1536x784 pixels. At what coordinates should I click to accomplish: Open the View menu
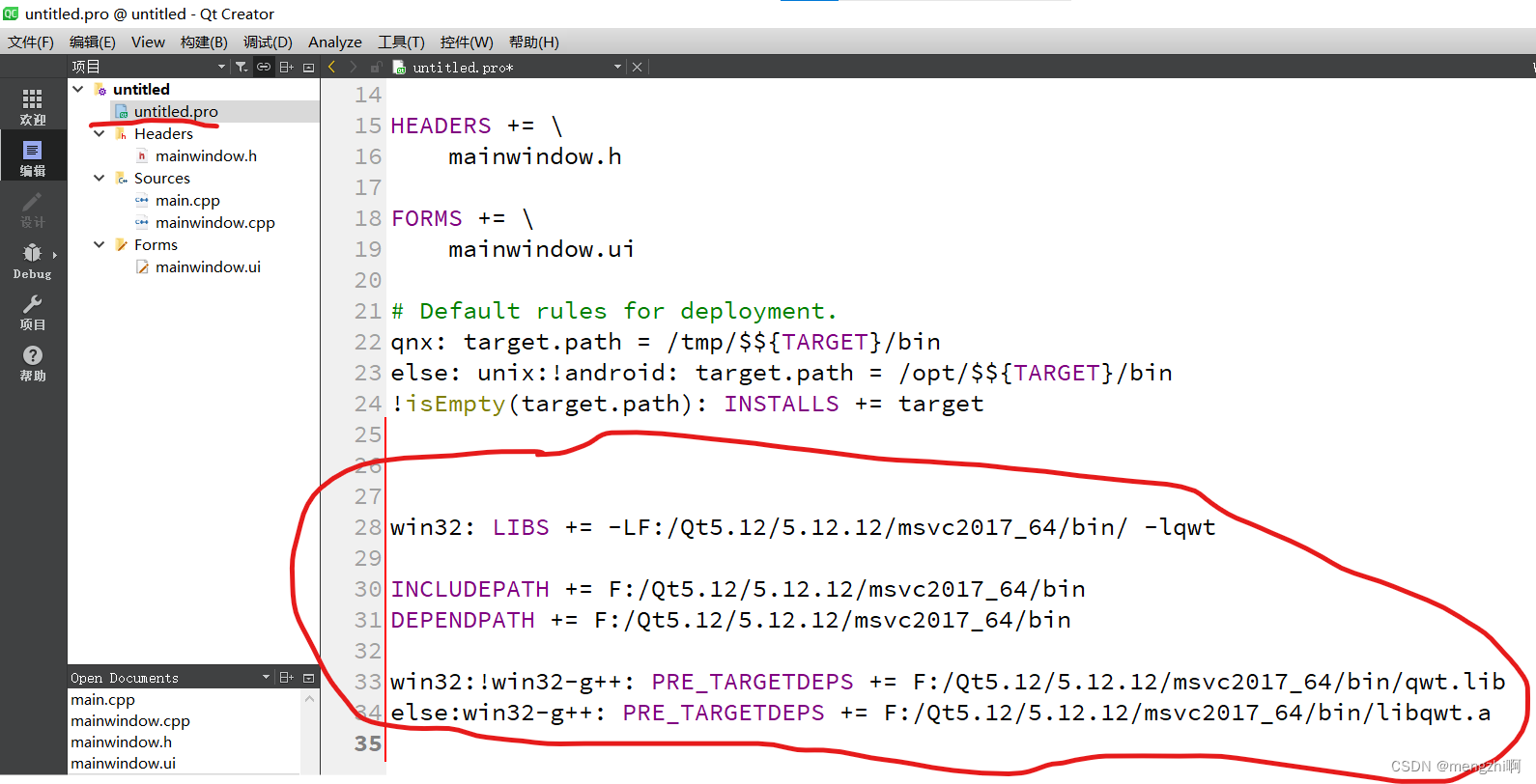[x=148, y=42]
